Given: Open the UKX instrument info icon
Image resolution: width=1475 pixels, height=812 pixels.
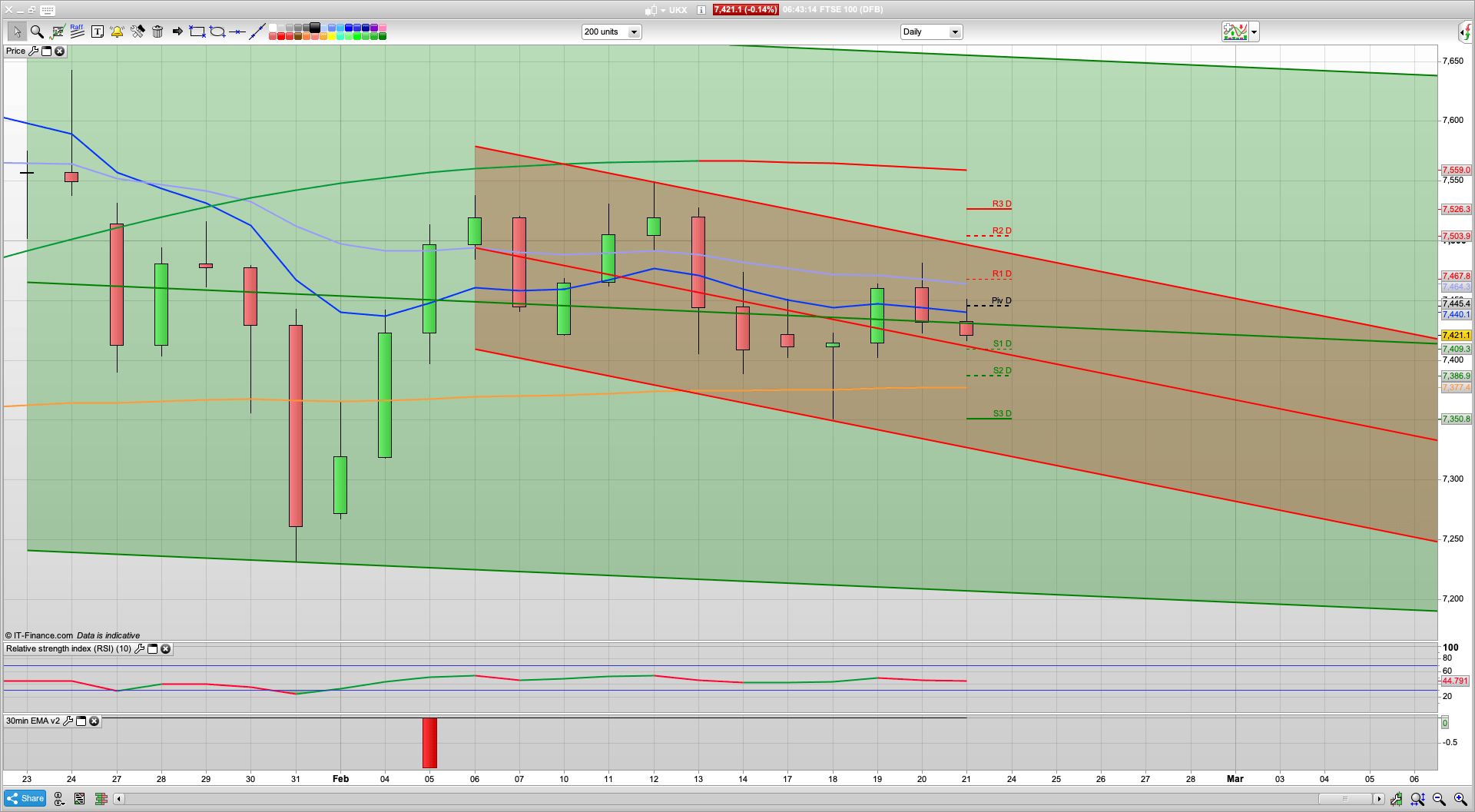Looking at the screenshot, I should pyautogui.click(x=701, y=10).
